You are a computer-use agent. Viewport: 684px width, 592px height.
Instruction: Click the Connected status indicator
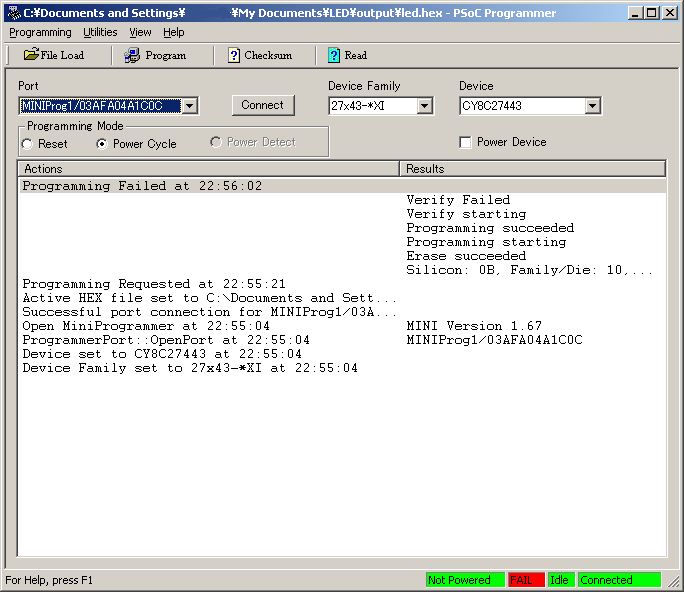[618, 580]
